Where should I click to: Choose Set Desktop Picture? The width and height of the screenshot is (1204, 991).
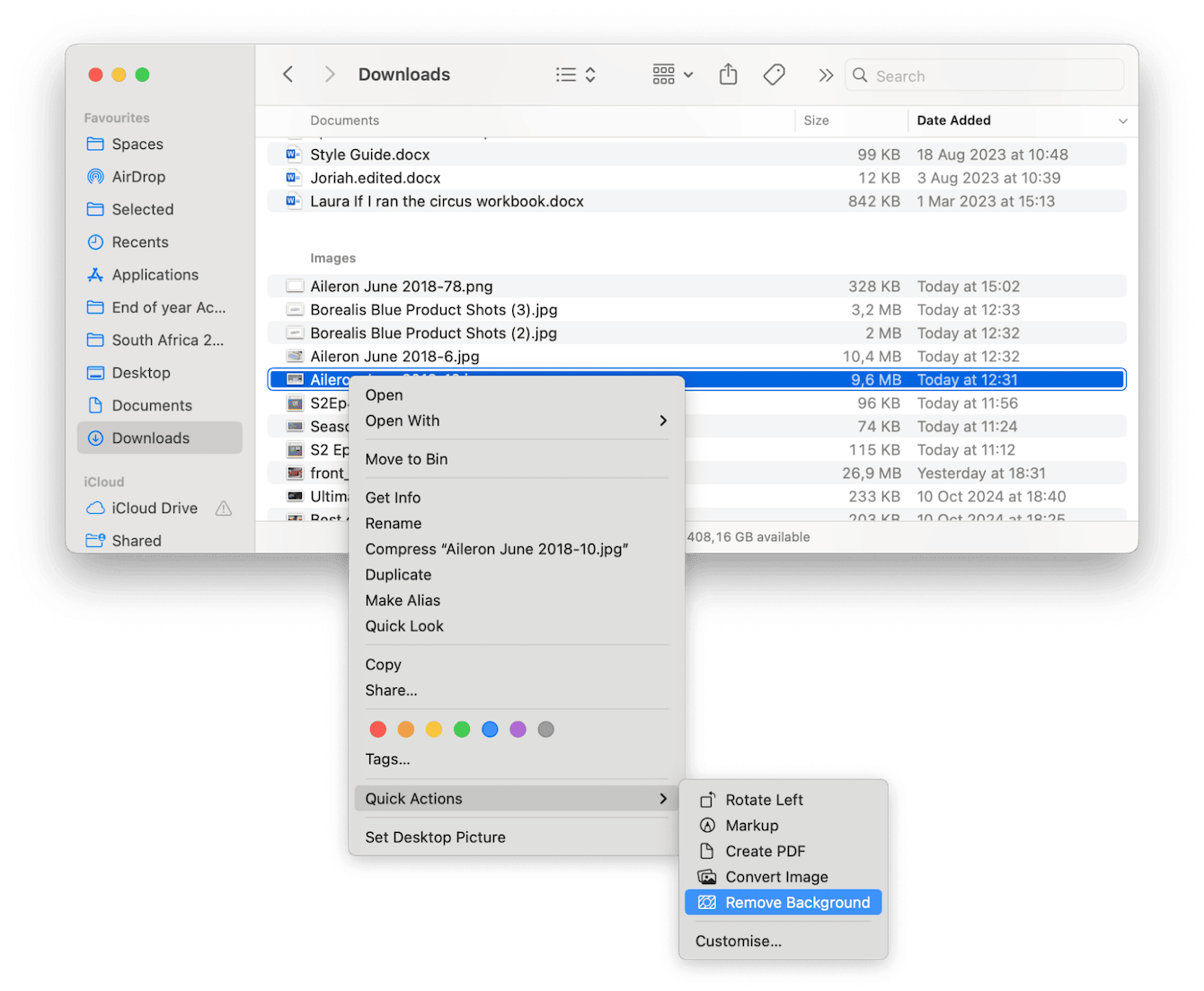click(x=435, y=836)
